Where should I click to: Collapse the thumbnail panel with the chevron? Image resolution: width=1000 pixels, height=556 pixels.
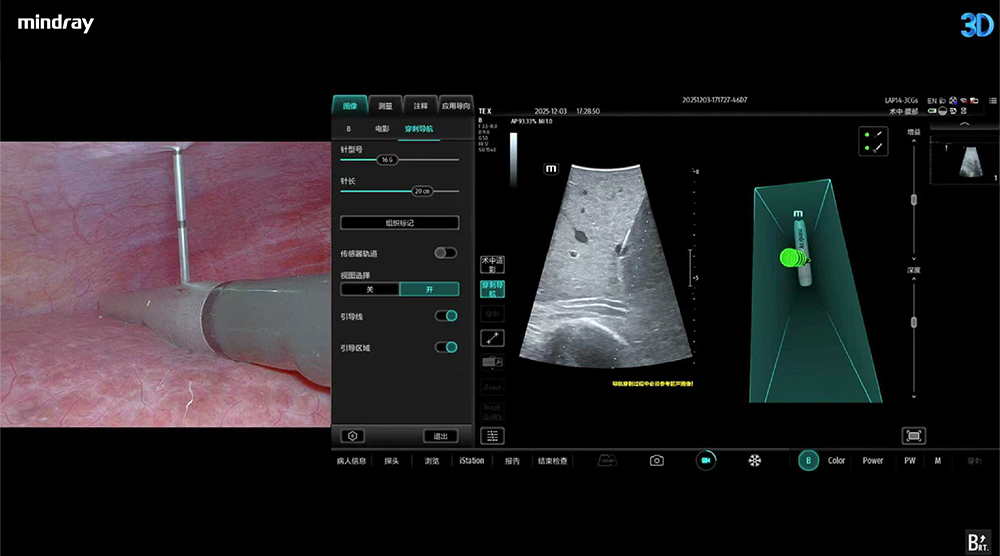click(x=964, y=125)
